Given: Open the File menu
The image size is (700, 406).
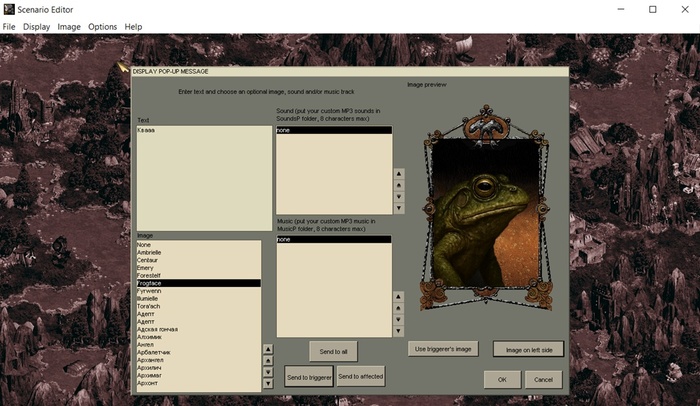Looking at the screenshot, I should [9, 27].
